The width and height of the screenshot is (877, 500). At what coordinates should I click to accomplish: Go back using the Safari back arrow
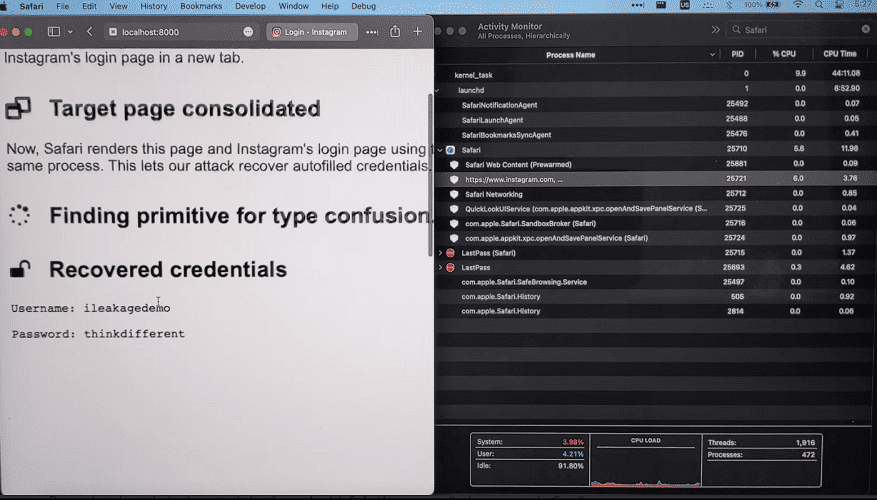[89, 32]
